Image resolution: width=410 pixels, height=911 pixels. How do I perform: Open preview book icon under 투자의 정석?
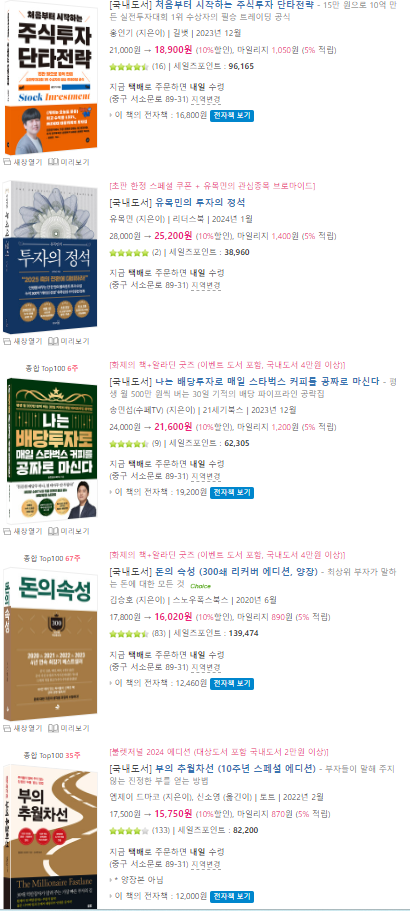pyautogui.click(x=53, y=341)
